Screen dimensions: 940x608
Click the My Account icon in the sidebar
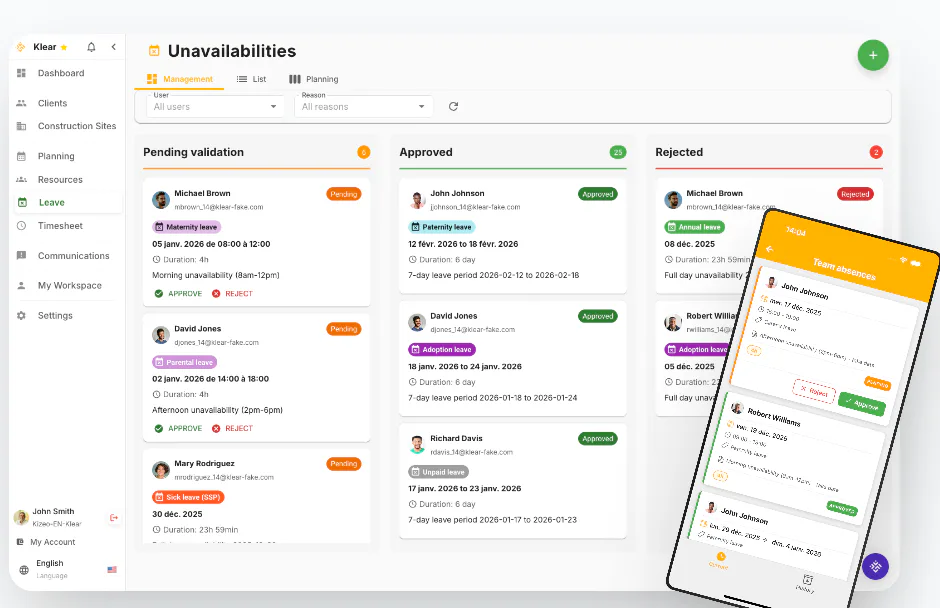pos(20,542)
